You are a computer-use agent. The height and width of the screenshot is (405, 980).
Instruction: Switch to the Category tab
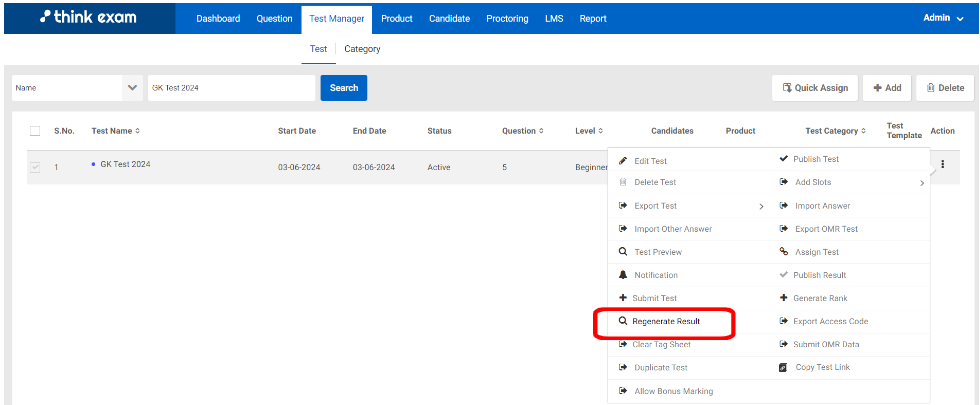click(x=362, y=49)
